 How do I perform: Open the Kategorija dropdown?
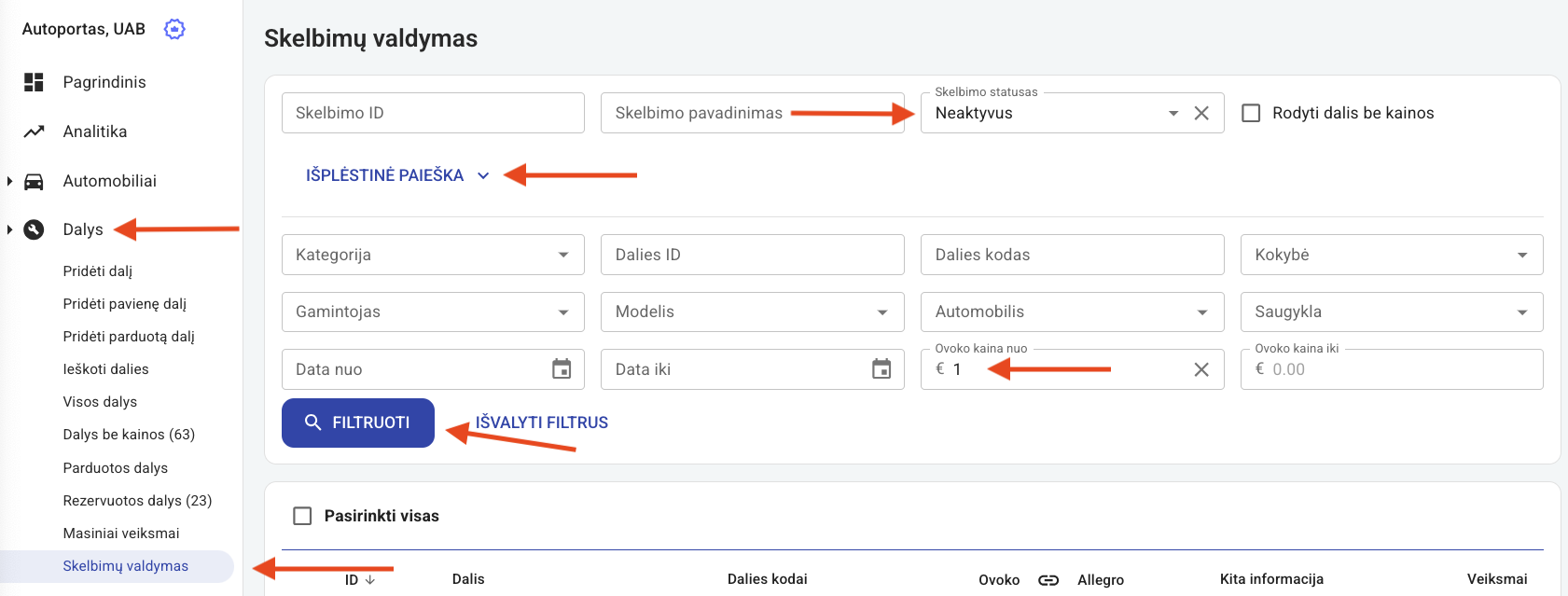click(433, 255)
